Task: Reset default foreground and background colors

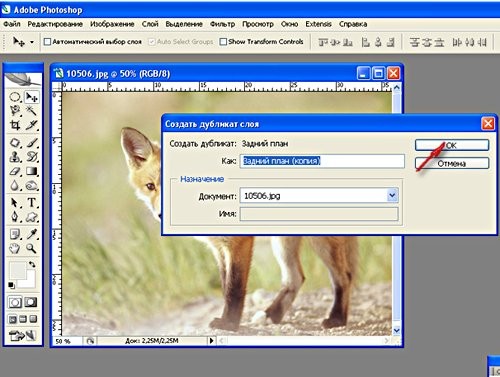Action: pos(11,285)
